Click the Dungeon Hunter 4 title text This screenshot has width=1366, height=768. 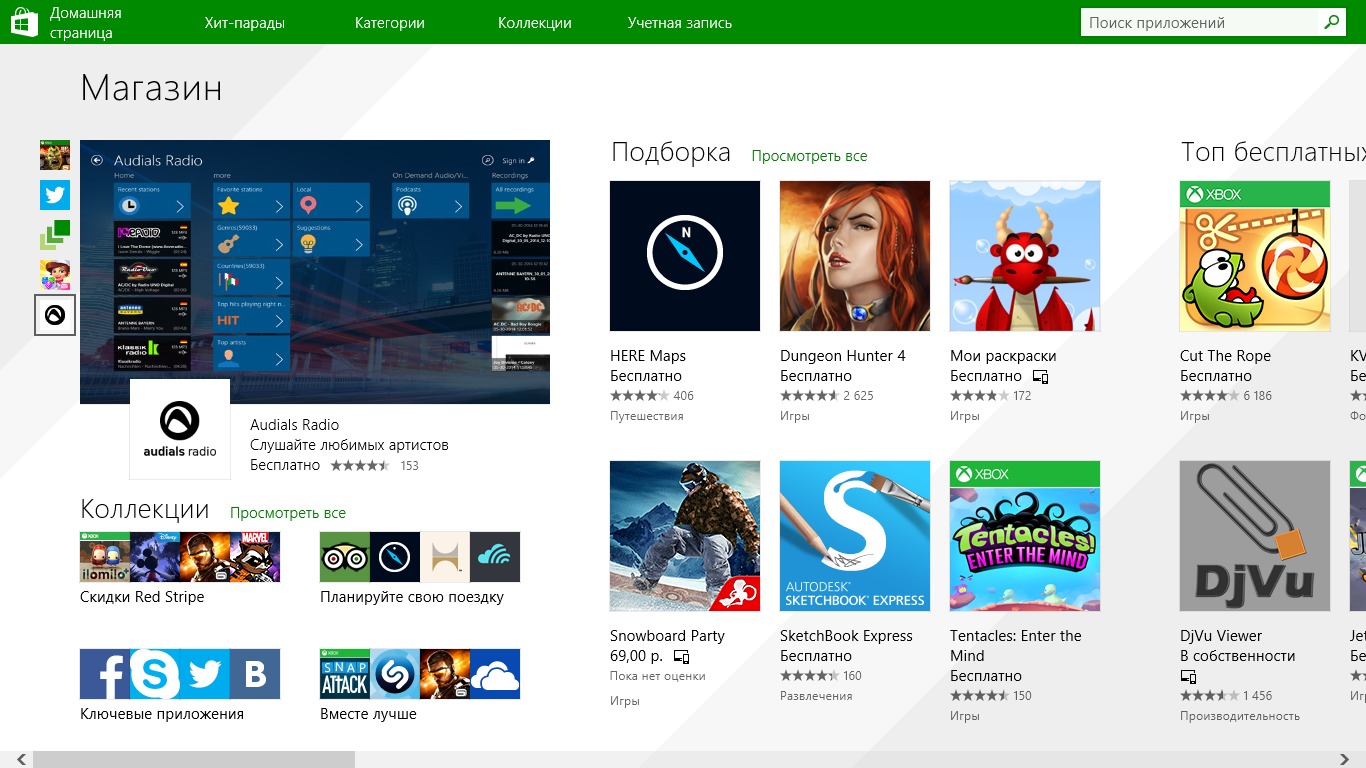[843, 356]
